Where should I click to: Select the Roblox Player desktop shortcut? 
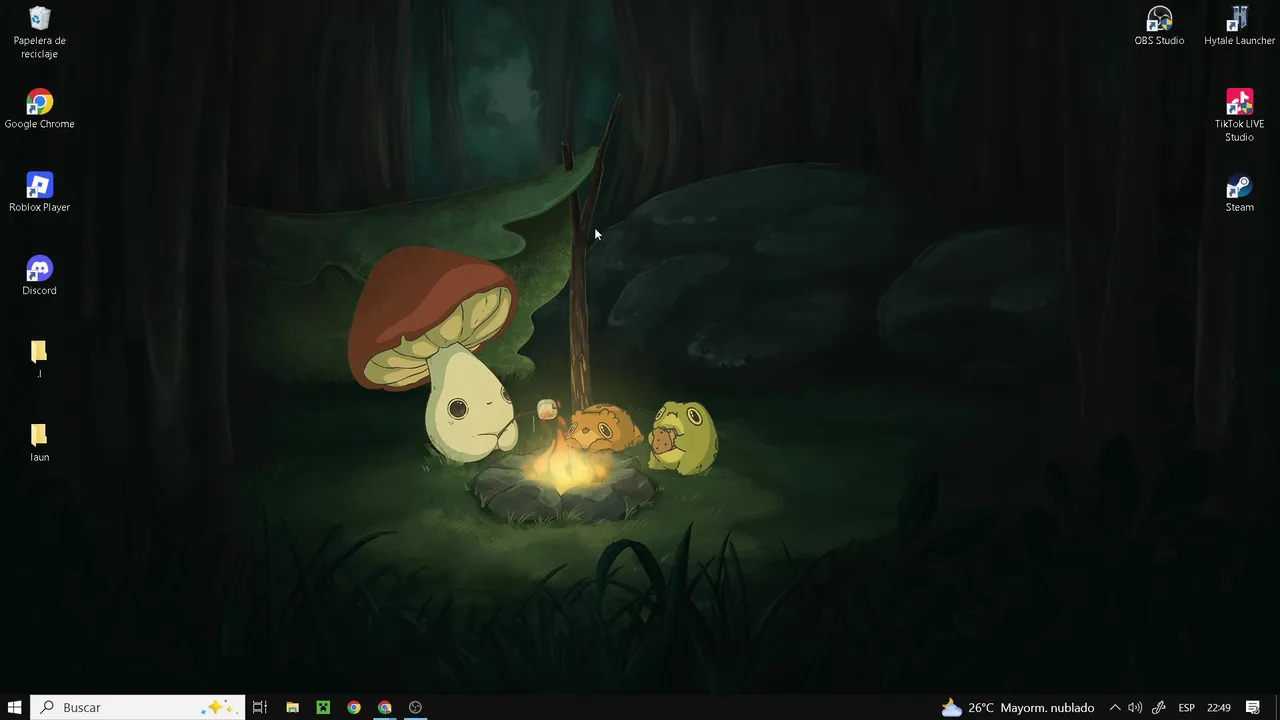[39, 192]
